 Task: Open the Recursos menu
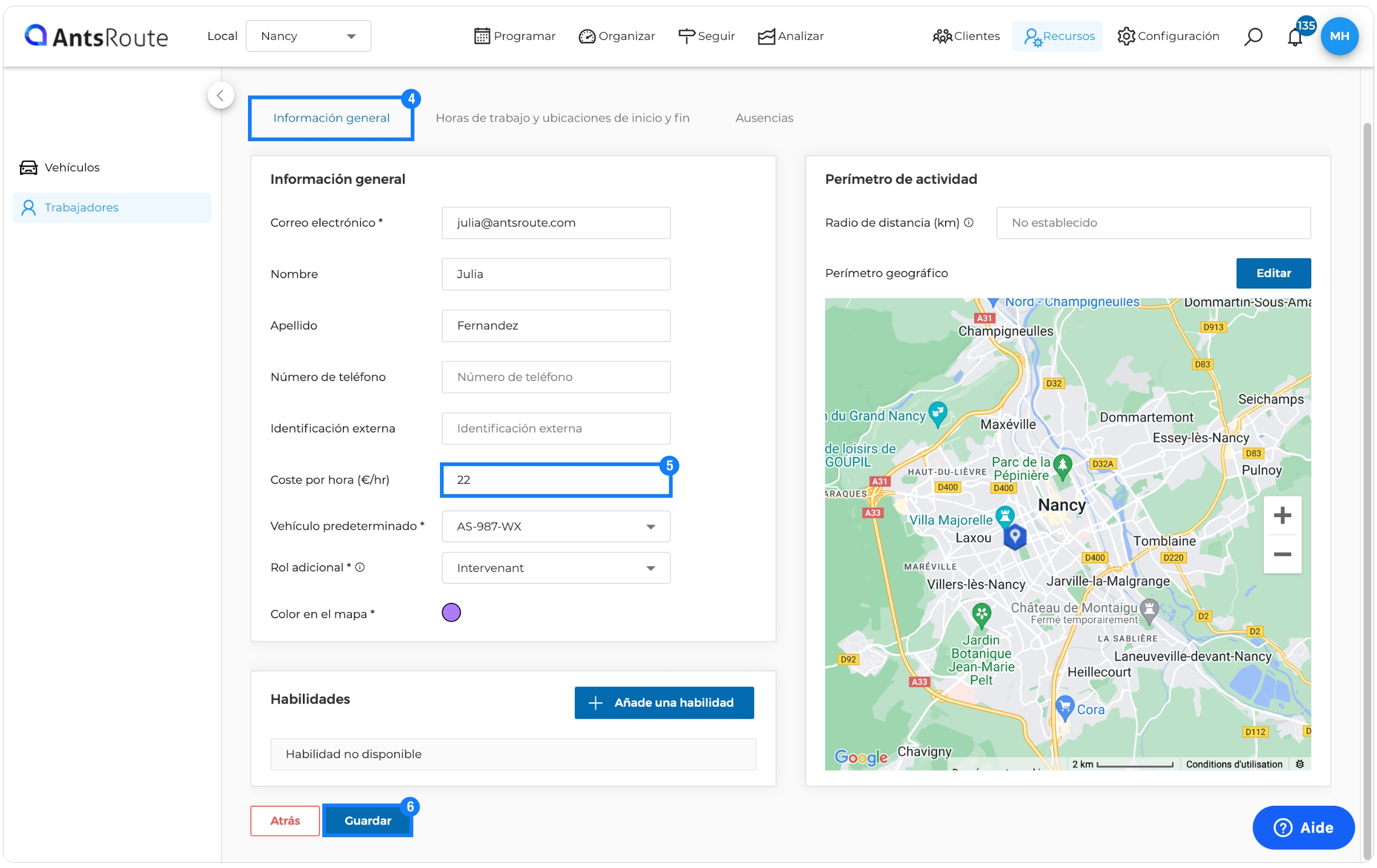1059,36
